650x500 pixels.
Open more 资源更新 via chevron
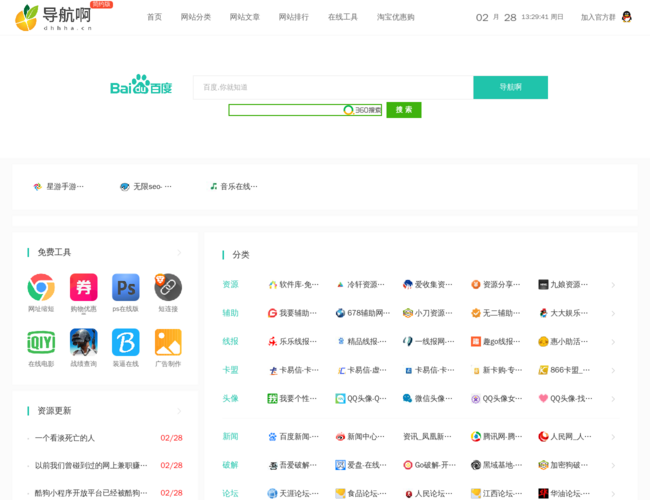pyautogui.click(x=179, y=411)
